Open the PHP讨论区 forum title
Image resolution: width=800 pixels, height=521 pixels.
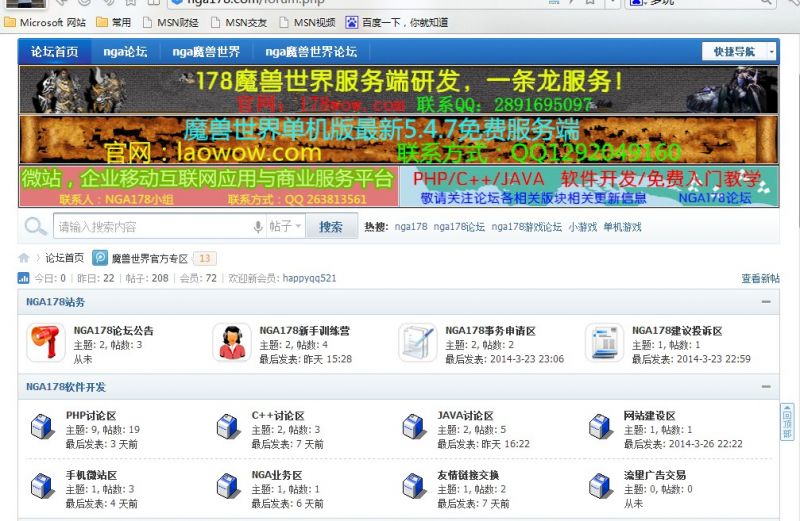(x=91, y=415)
